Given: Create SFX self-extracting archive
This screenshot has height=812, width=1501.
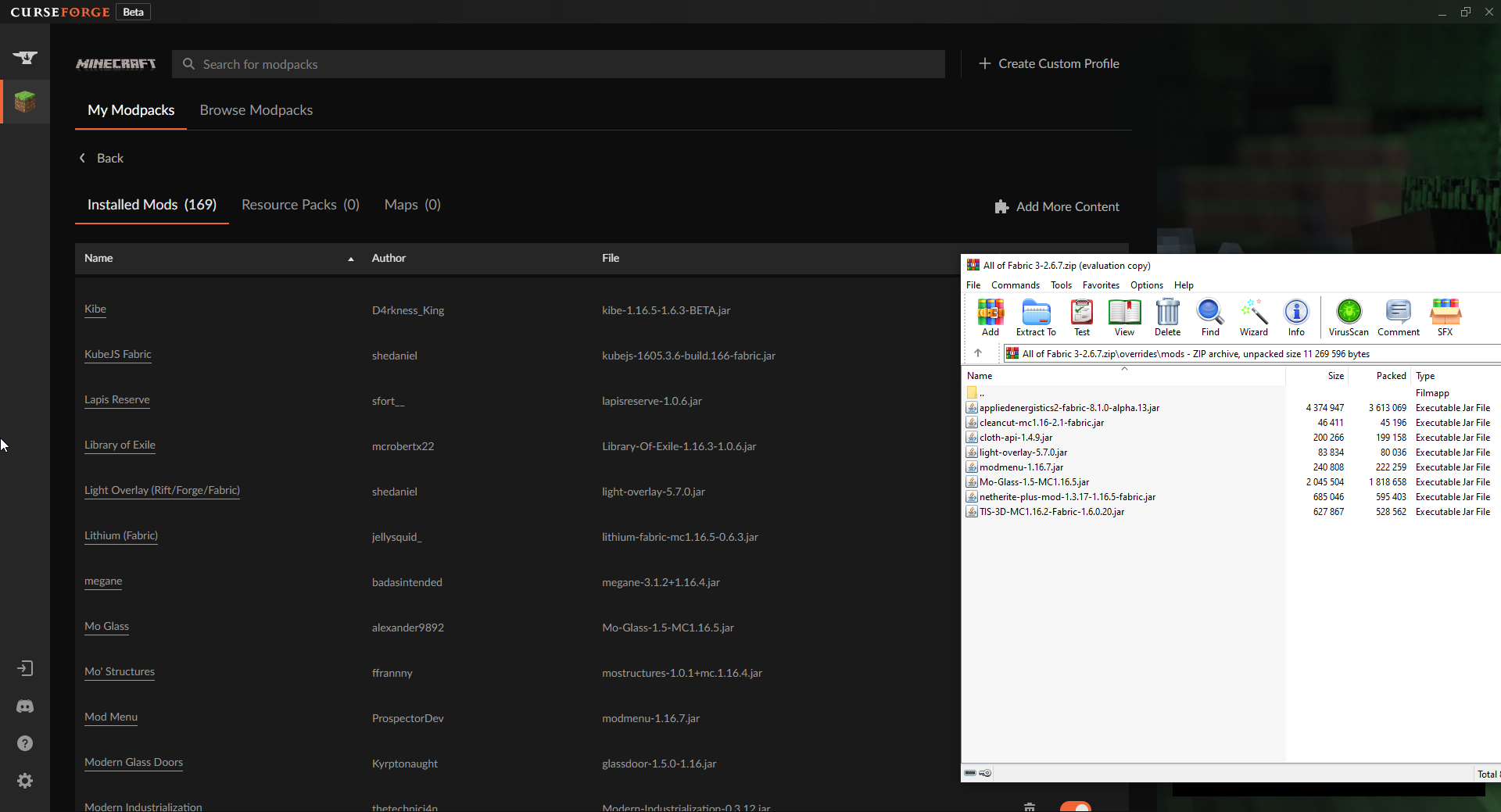Looking at the screenshot, I should pyautogui.click(x=1445, y=317).
